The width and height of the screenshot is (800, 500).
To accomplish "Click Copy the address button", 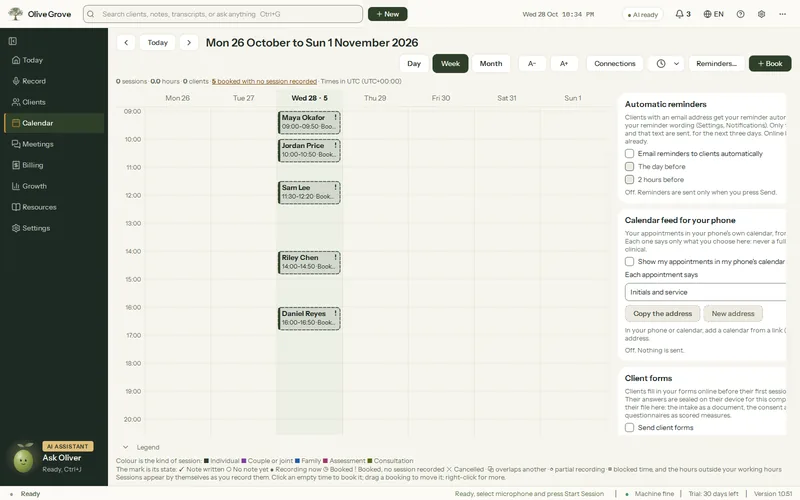I will click(x=662, y=314).
